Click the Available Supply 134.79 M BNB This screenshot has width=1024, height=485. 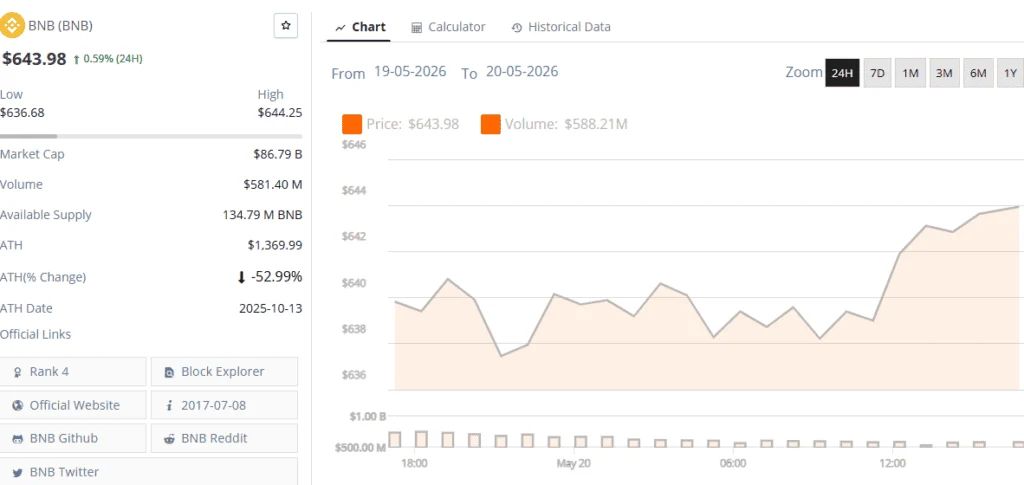tap(263, 215)
